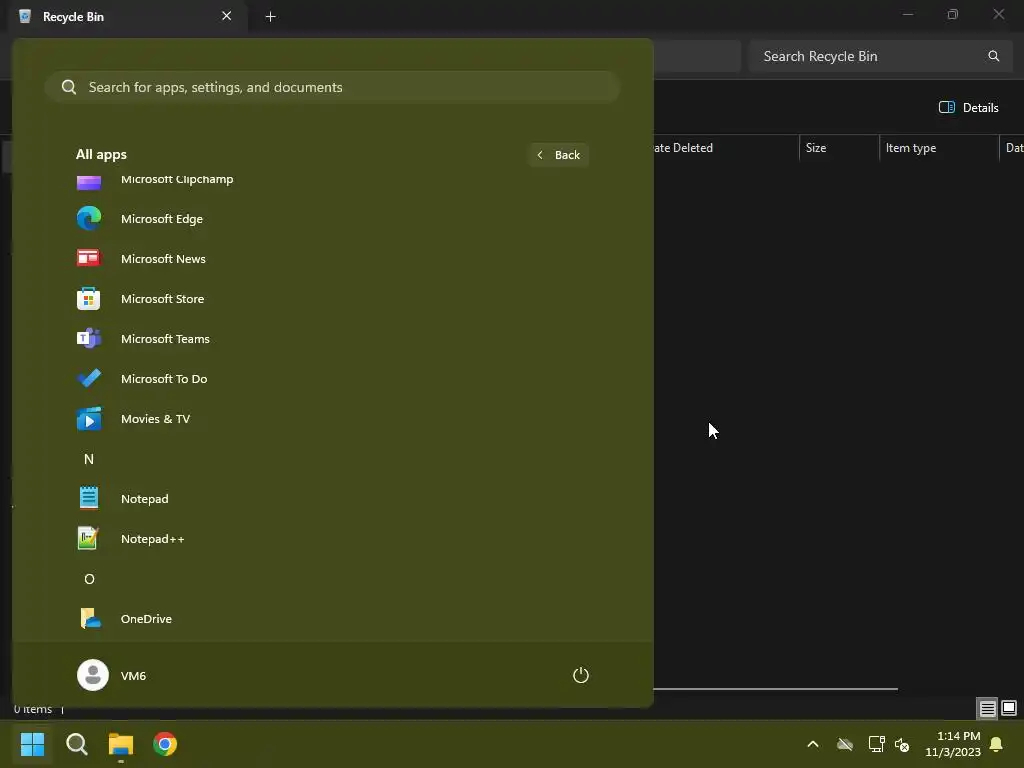Image resolution: width=1024 pixels, height=768 pixels.
Task: Add a new File Explorer tab
Action: tap(270, 16)
